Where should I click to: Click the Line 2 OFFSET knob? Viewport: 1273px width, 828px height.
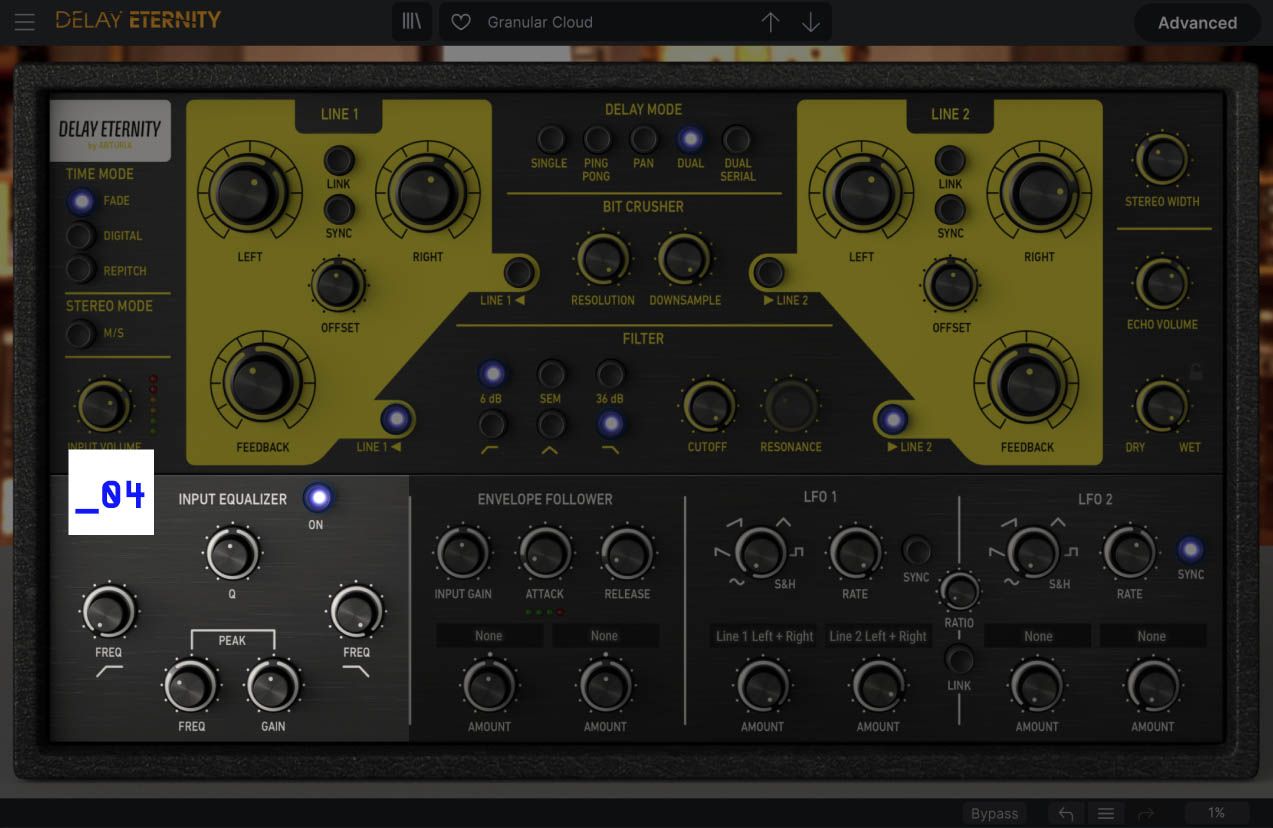point(950,284)
